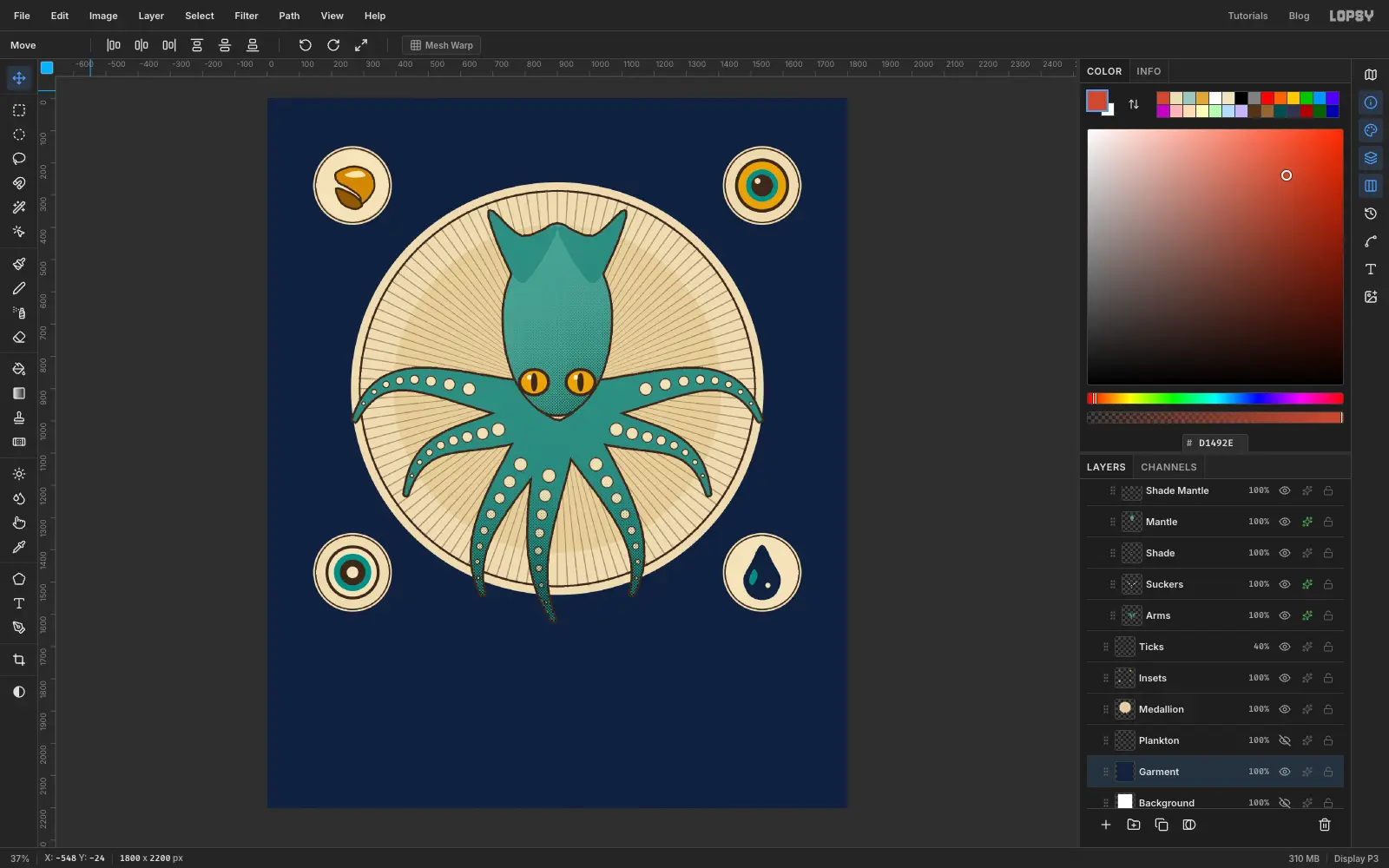Image resolution: width=1389 pixels, height=868 pixels.
Task: Switch to the Channels tab
Action: [x=1168, y=467]
